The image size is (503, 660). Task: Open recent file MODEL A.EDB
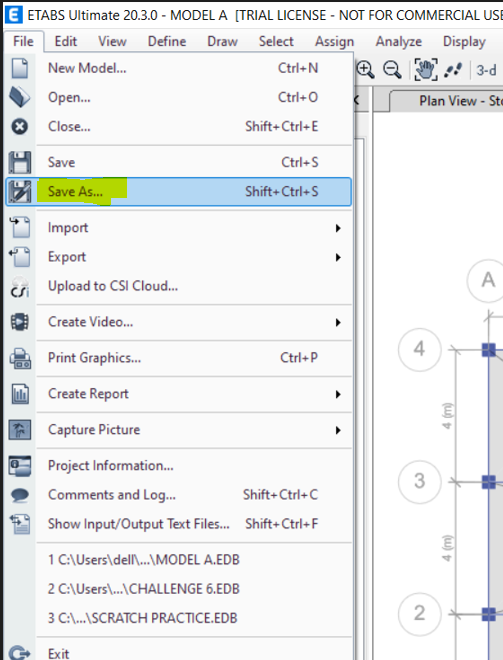(179, 560)
